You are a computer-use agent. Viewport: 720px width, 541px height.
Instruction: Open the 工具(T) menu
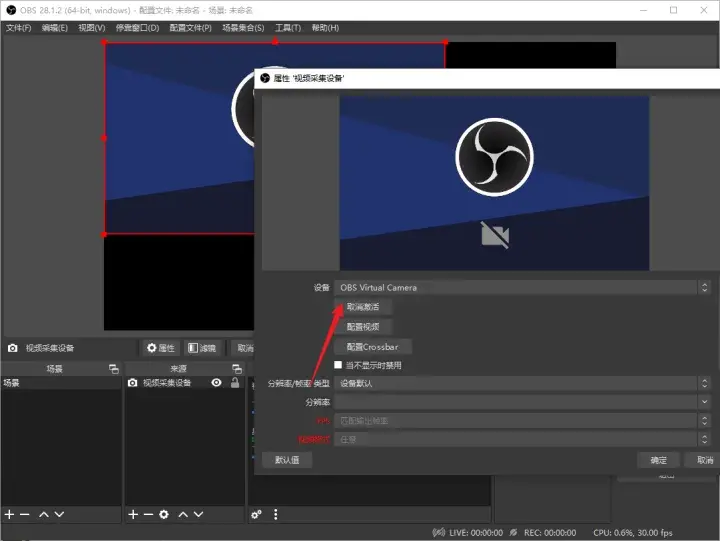288,28
